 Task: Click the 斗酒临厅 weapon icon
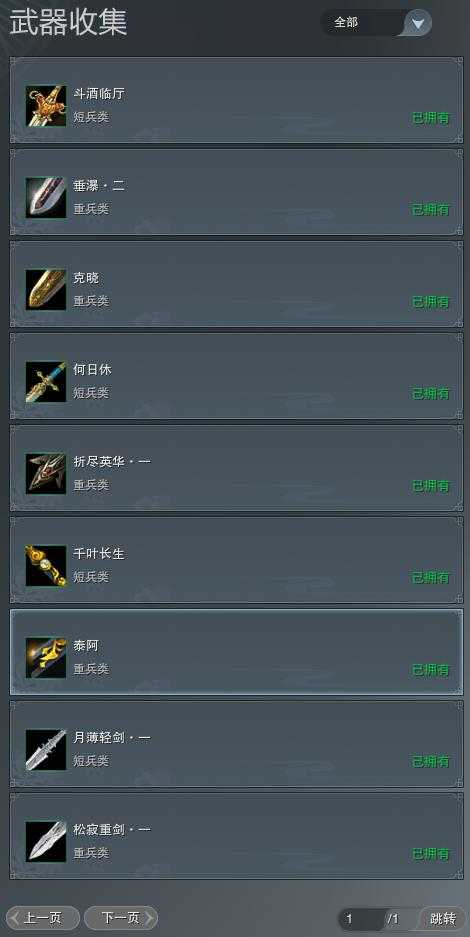click(46, 106)
